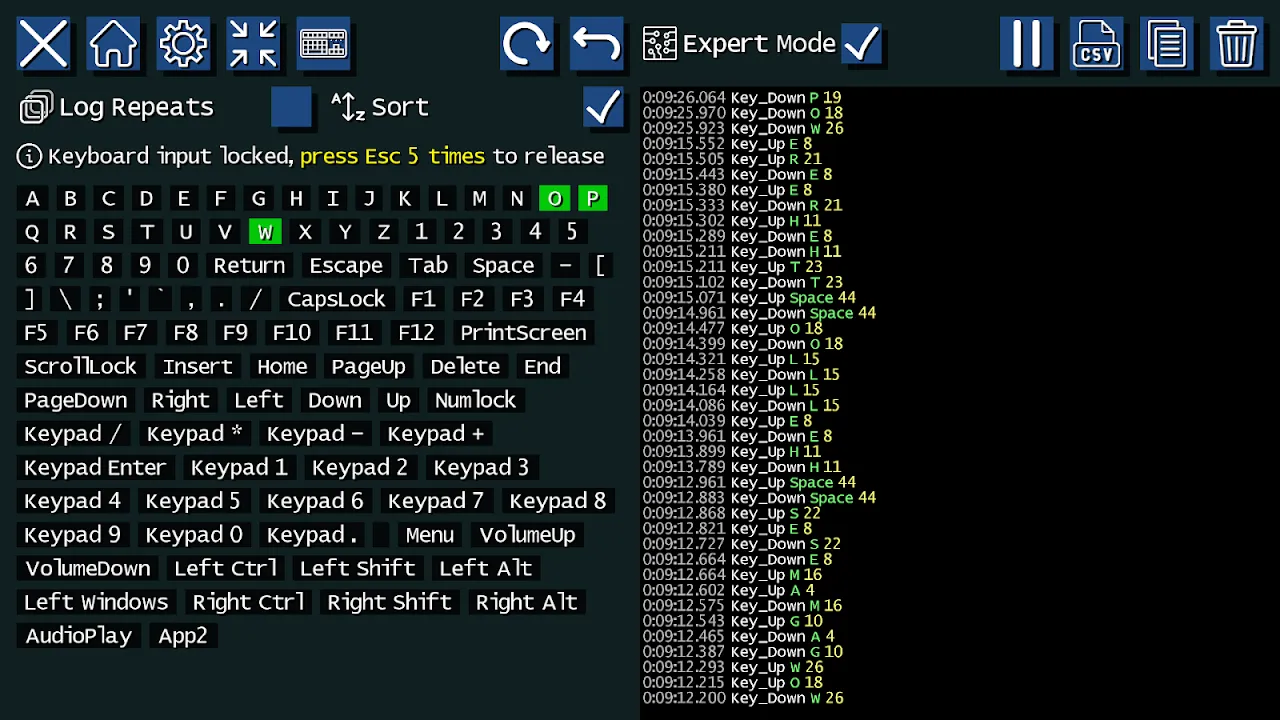Click the Tab key label

[x=428, y=265]
